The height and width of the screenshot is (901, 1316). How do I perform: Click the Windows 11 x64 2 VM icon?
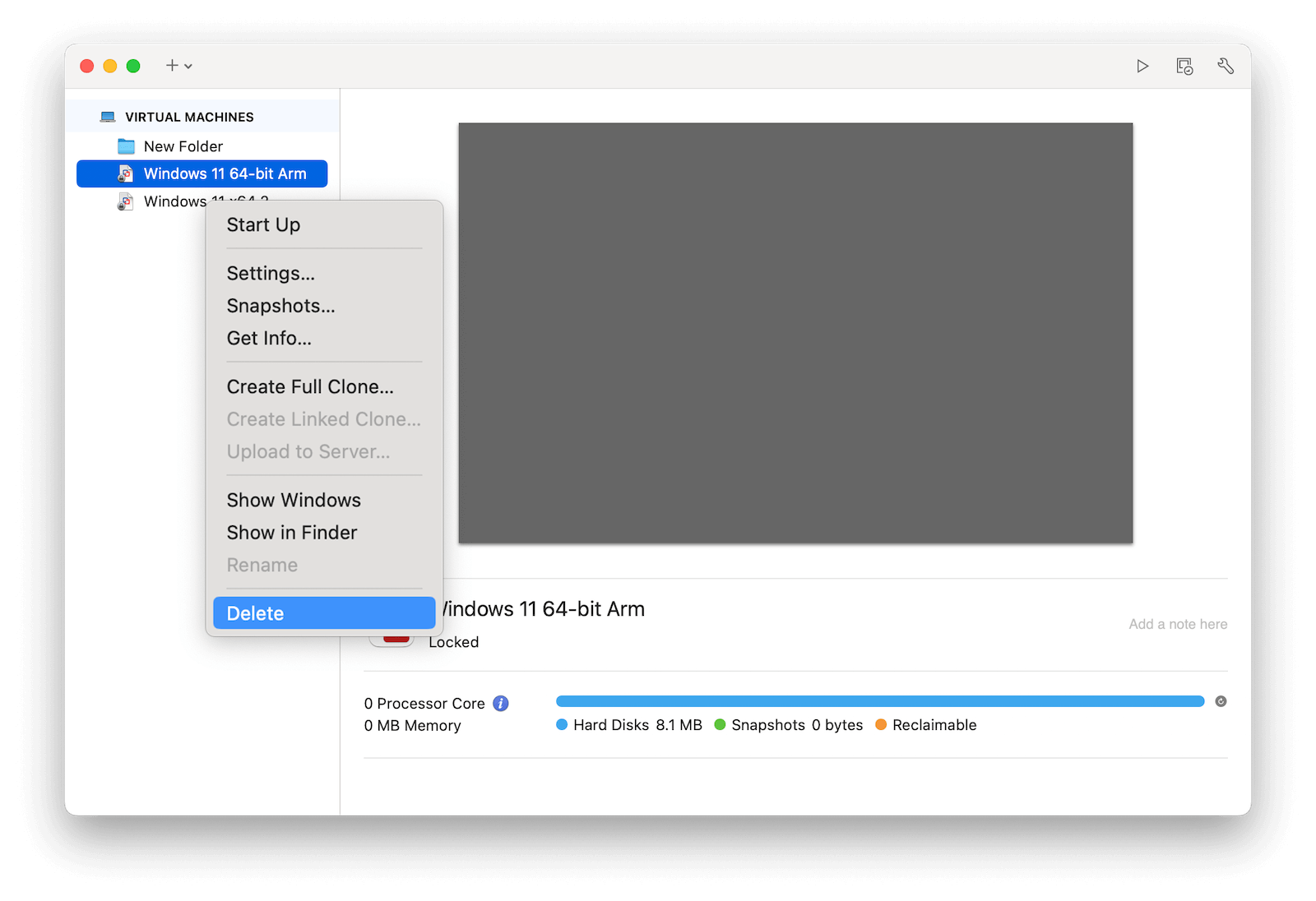[125, 201]
